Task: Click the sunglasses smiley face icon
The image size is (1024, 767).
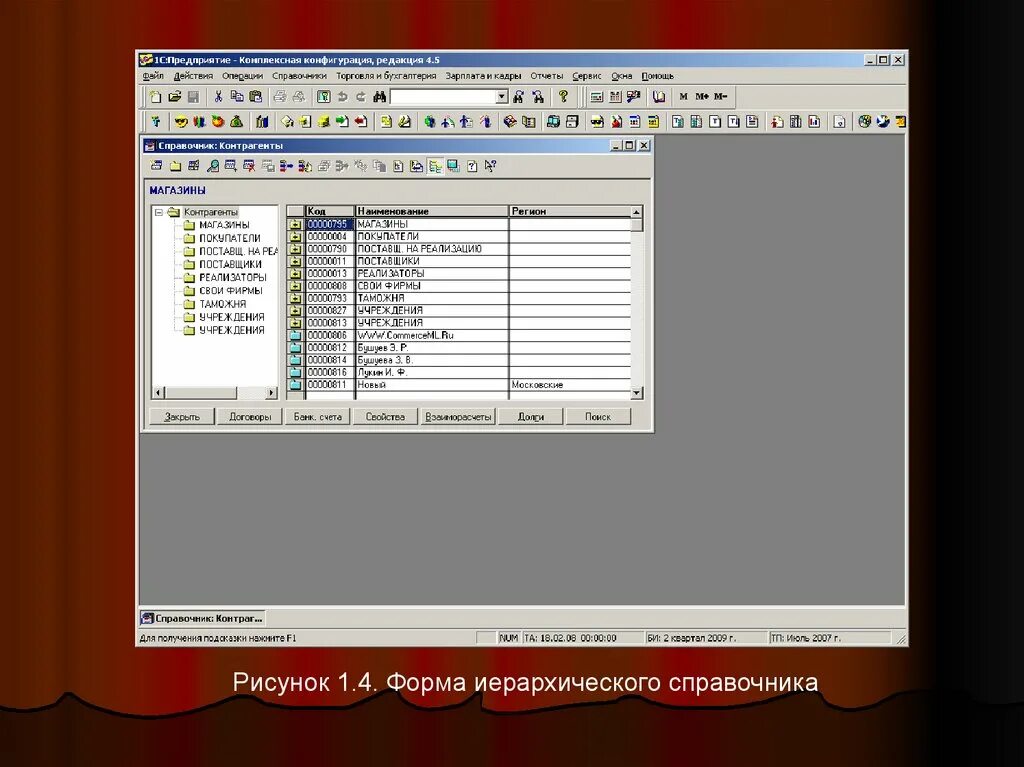Action: pyautogui.click(x=181, y=122)
